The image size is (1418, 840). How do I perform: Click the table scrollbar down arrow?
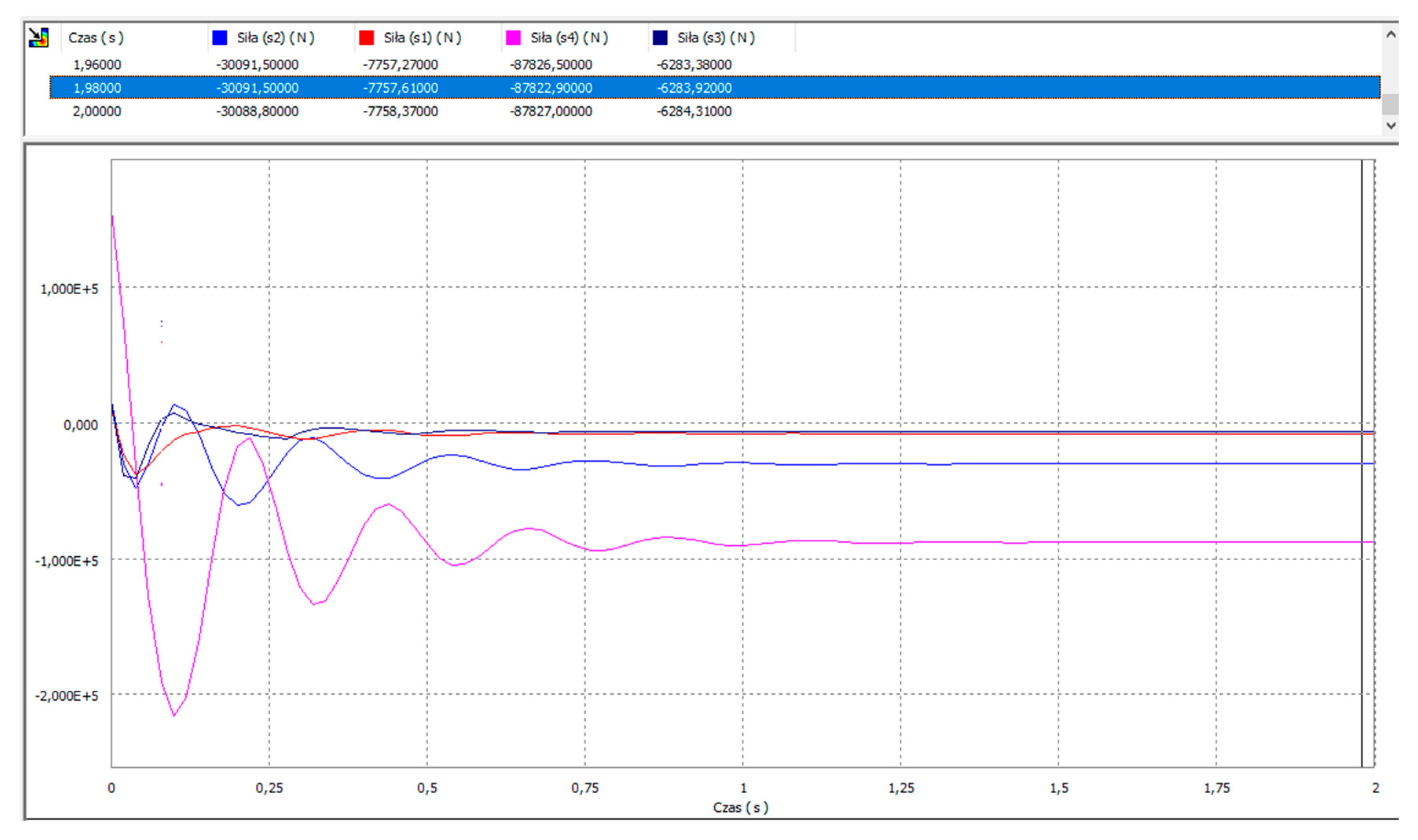point(1391,125)
